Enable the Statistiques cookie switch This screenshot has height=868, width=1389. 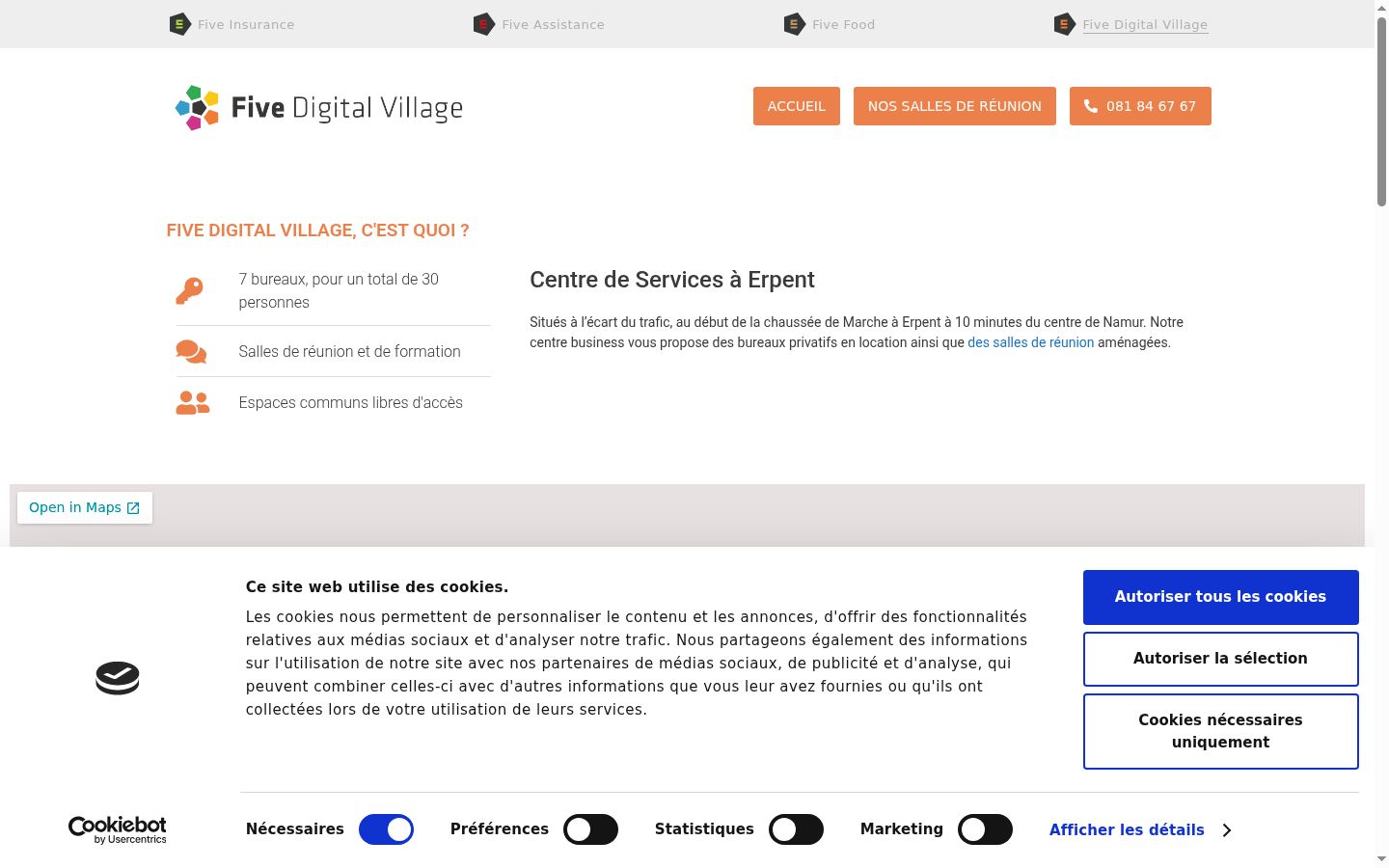796,829
